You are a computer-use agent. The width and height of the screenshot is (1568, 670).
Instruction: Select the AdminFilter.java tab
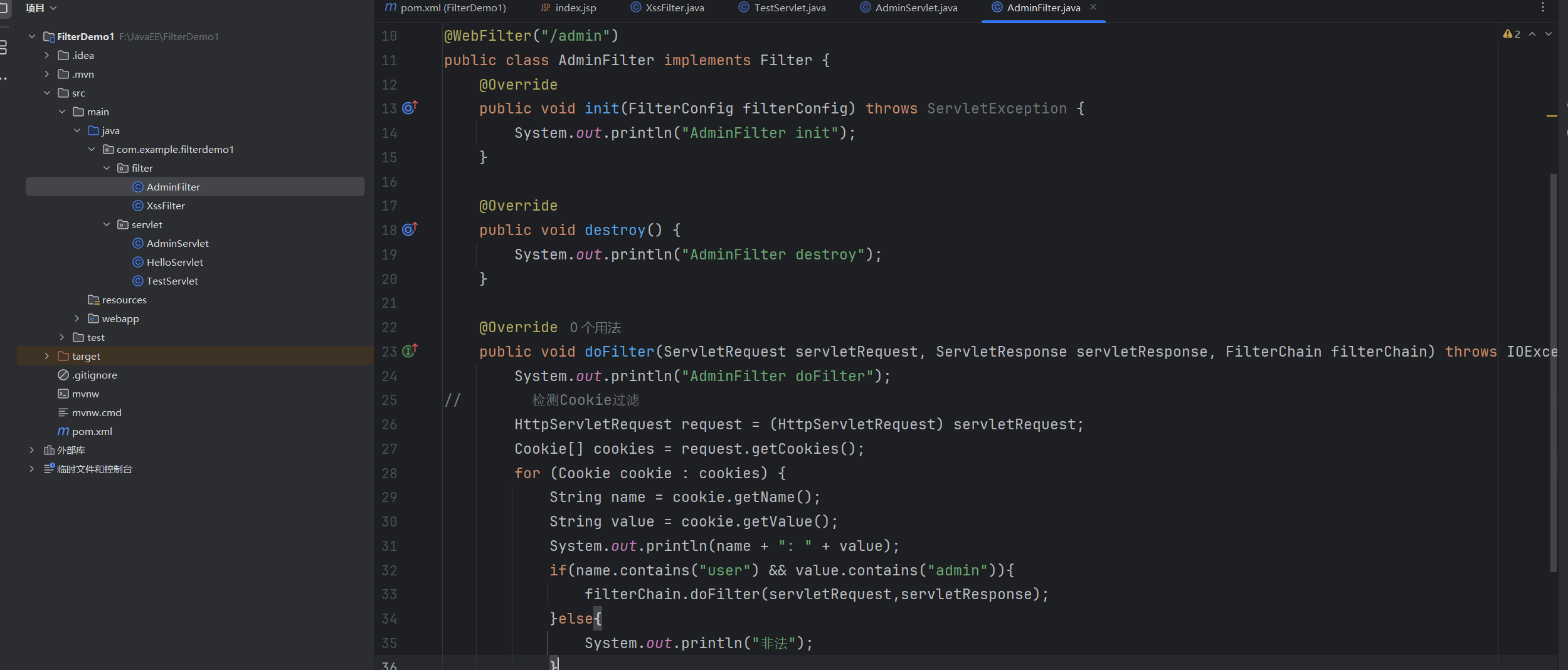(x=1043, y=8)
